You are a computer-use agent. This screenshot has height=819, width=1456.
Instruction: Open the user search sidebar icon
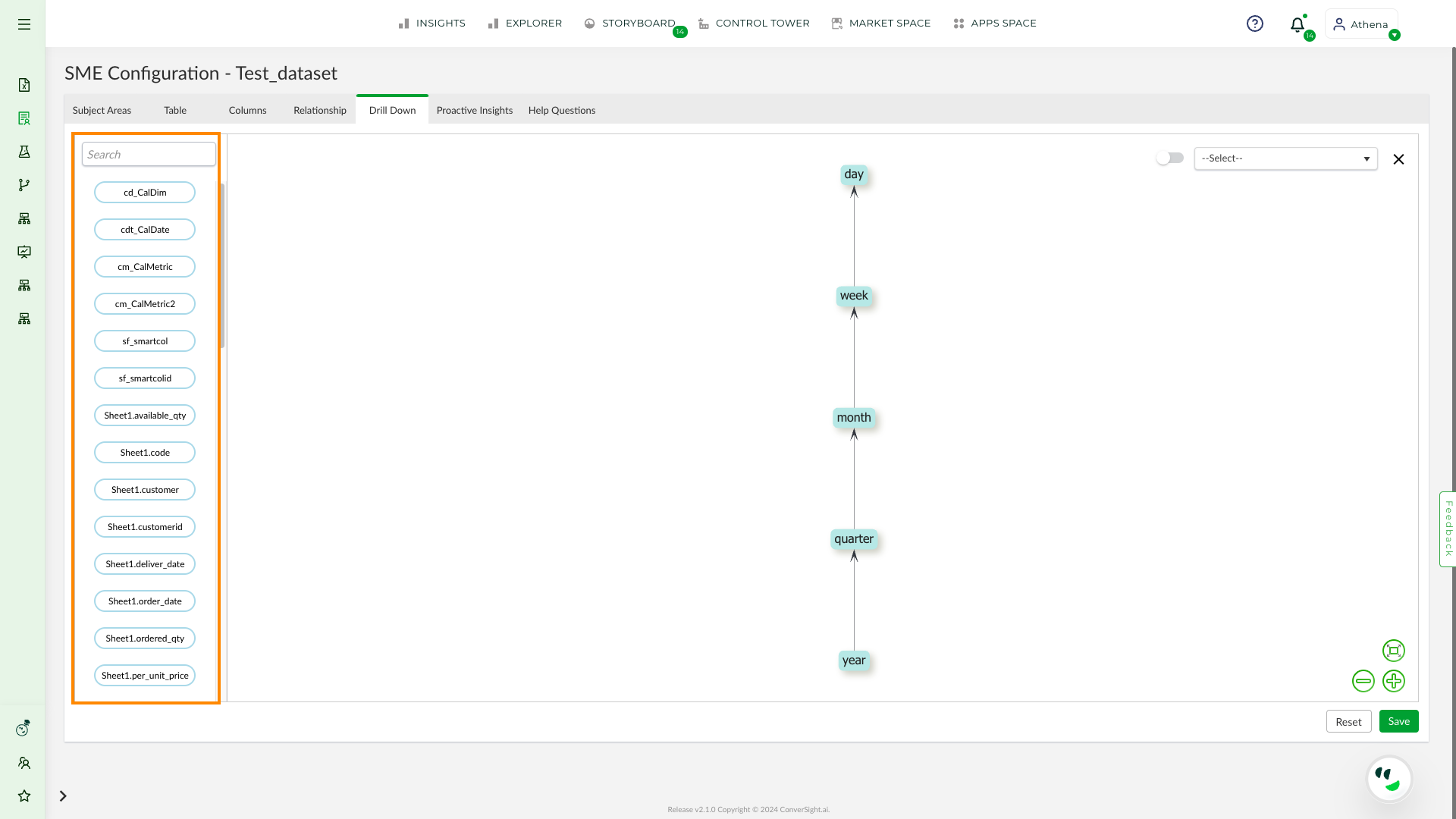pos(24,763)
